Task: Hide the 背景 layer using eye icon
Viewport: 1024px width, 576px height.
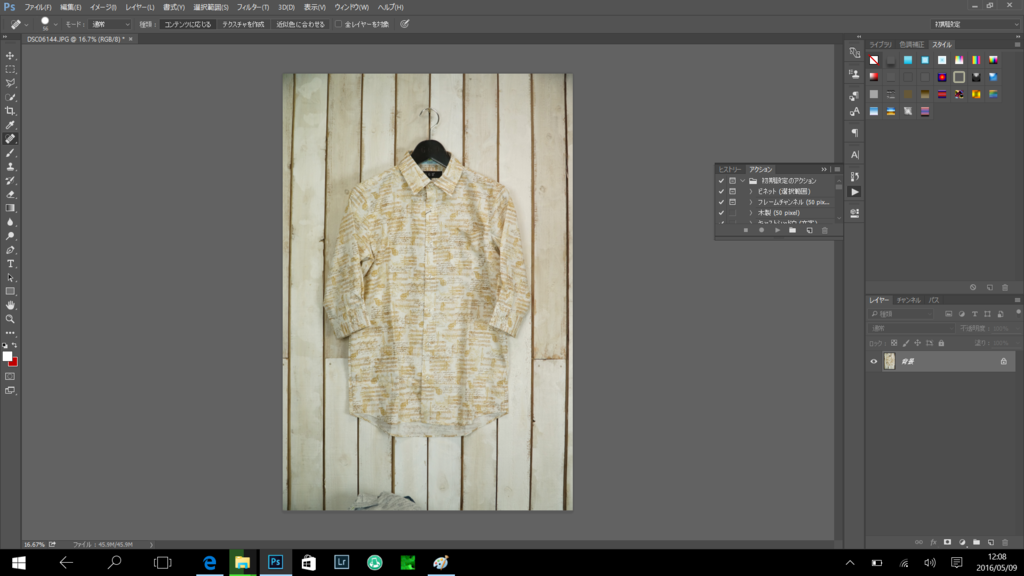Action: click(x=873, y=361)
